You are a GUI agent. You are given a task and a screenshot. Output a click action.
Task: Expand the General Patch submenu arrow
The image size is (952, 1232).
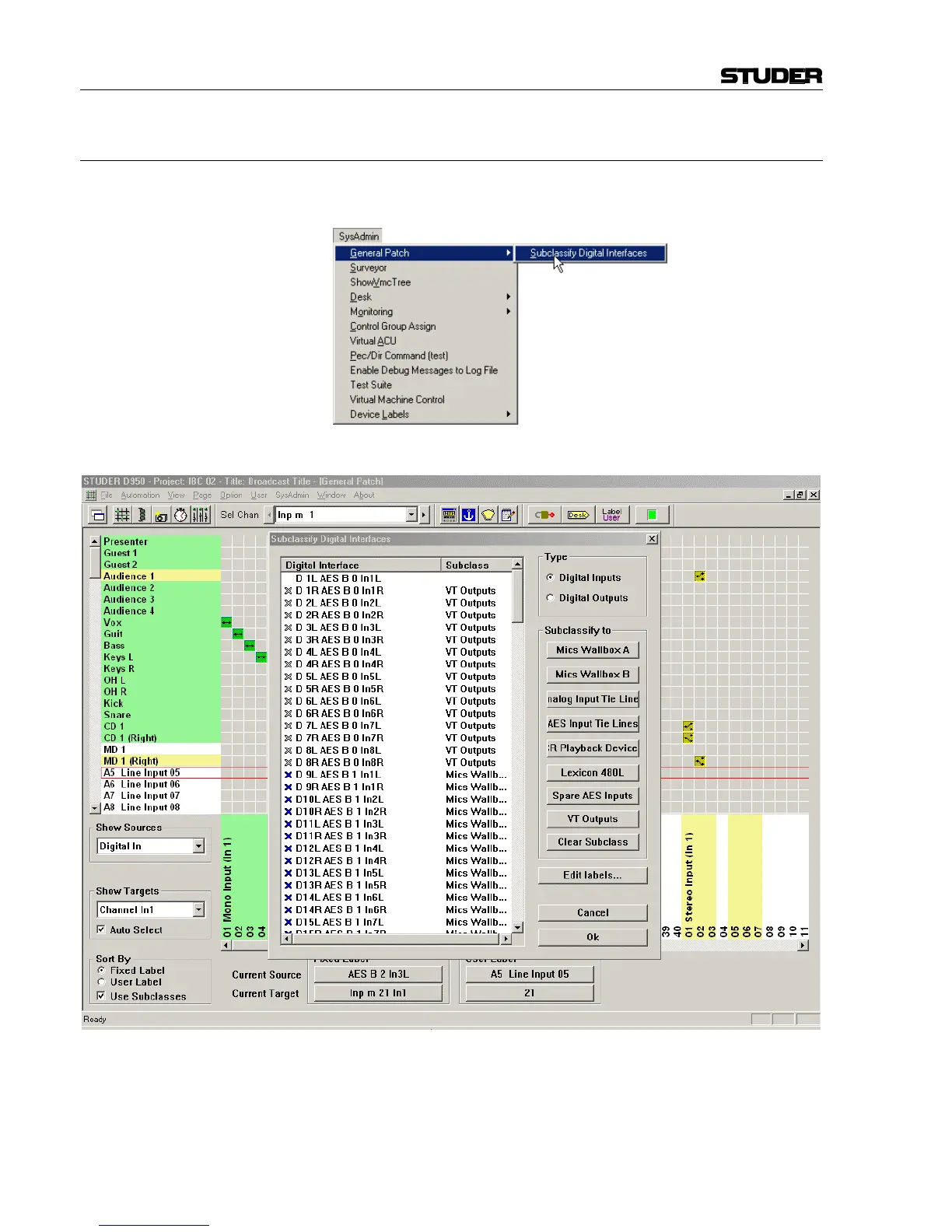click(508, 253)
